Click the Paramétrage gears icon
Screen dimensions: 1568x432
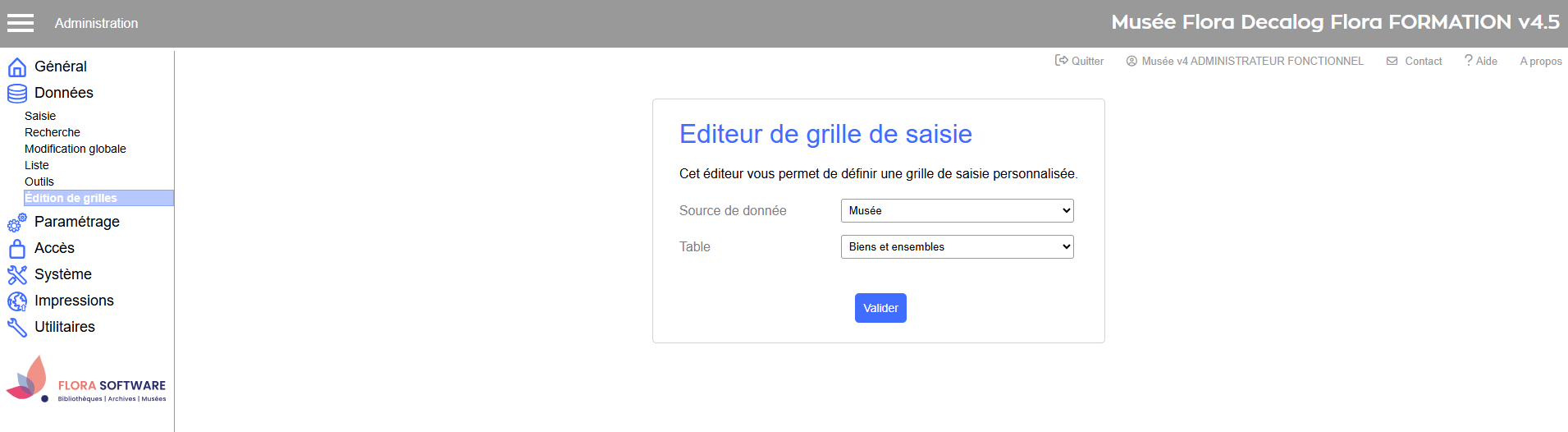(17, 222)
